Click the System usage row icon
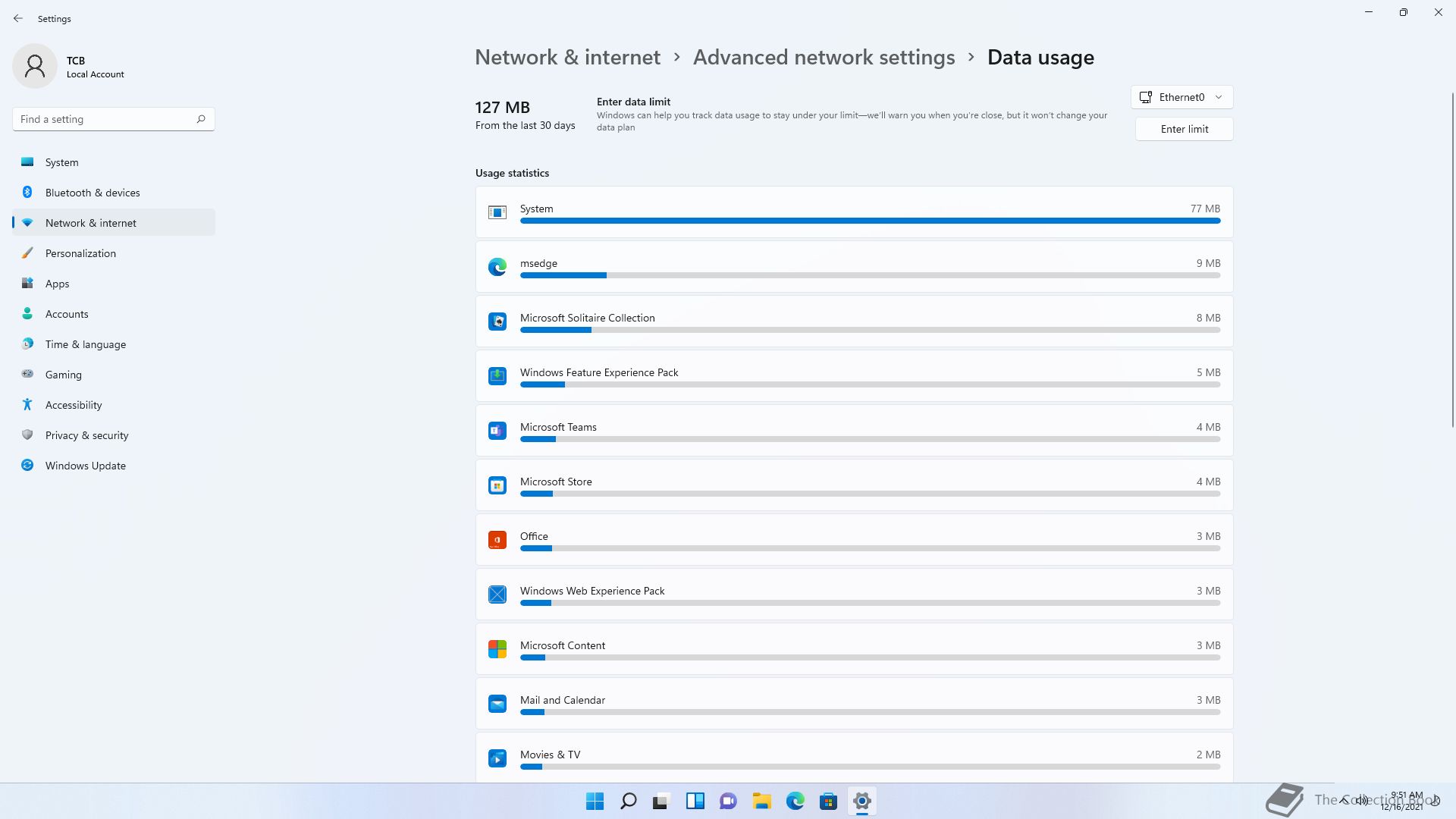1456x819 pixels. click(x=497, y=212)
